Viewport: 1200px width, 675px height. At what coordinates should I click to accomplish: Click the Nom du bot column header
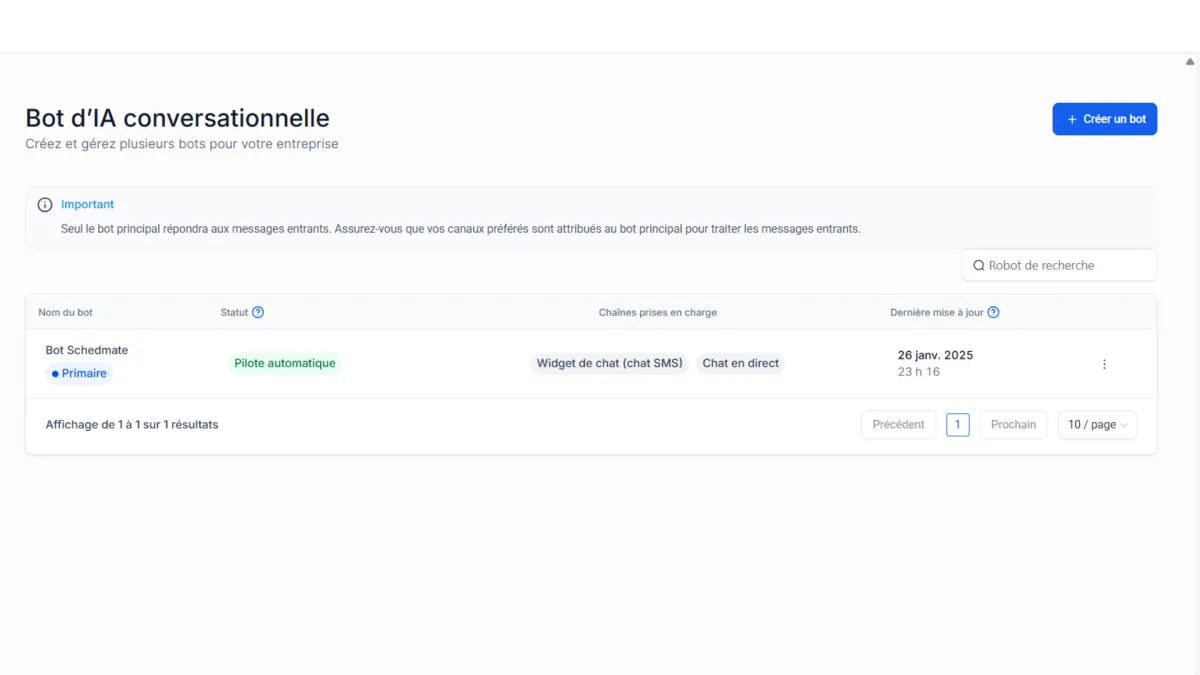click(x=66, y=312)
